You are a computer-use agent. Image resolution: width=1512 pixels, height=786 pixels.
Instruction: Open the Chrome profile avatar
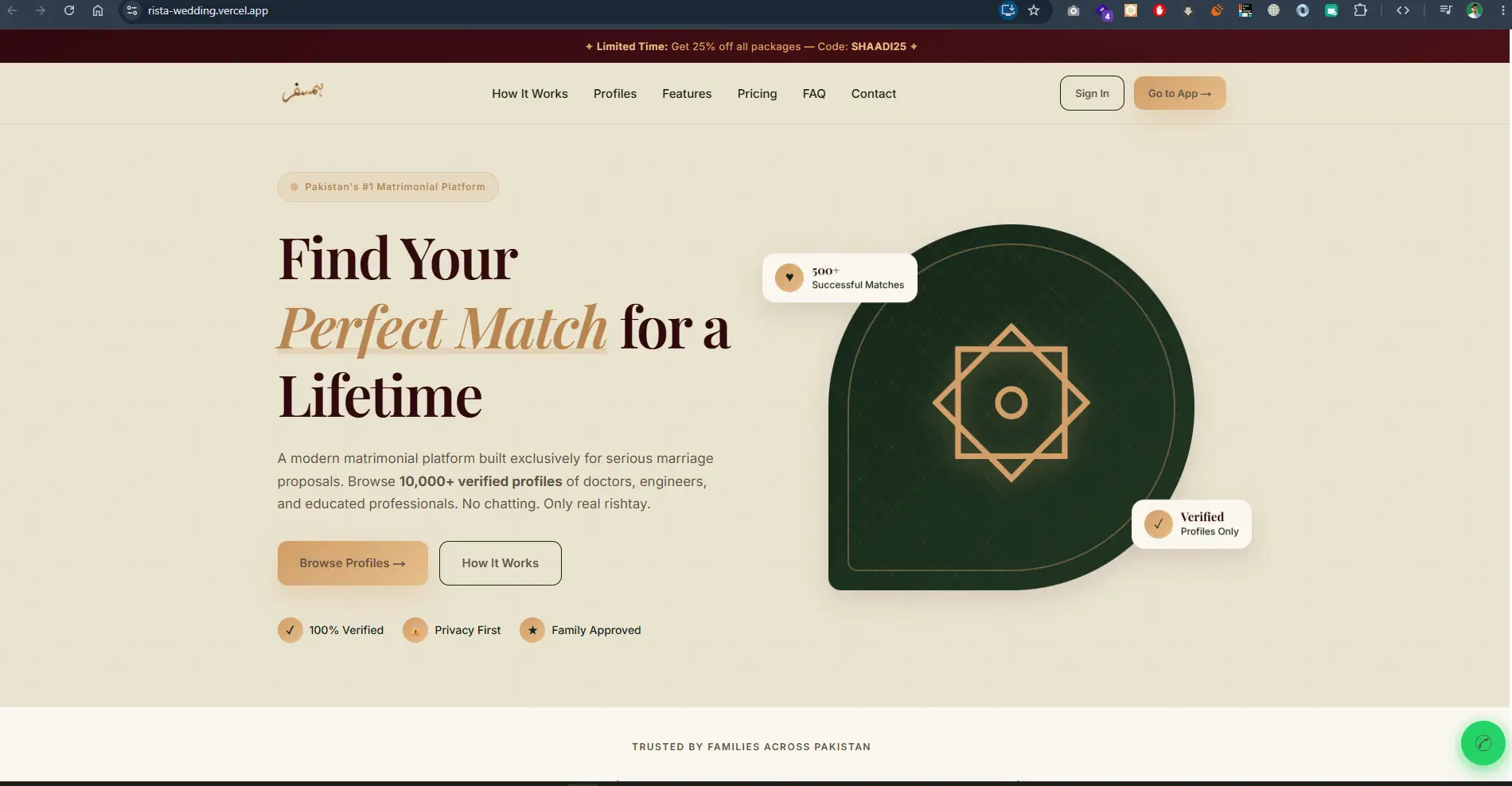(1475, 10)
